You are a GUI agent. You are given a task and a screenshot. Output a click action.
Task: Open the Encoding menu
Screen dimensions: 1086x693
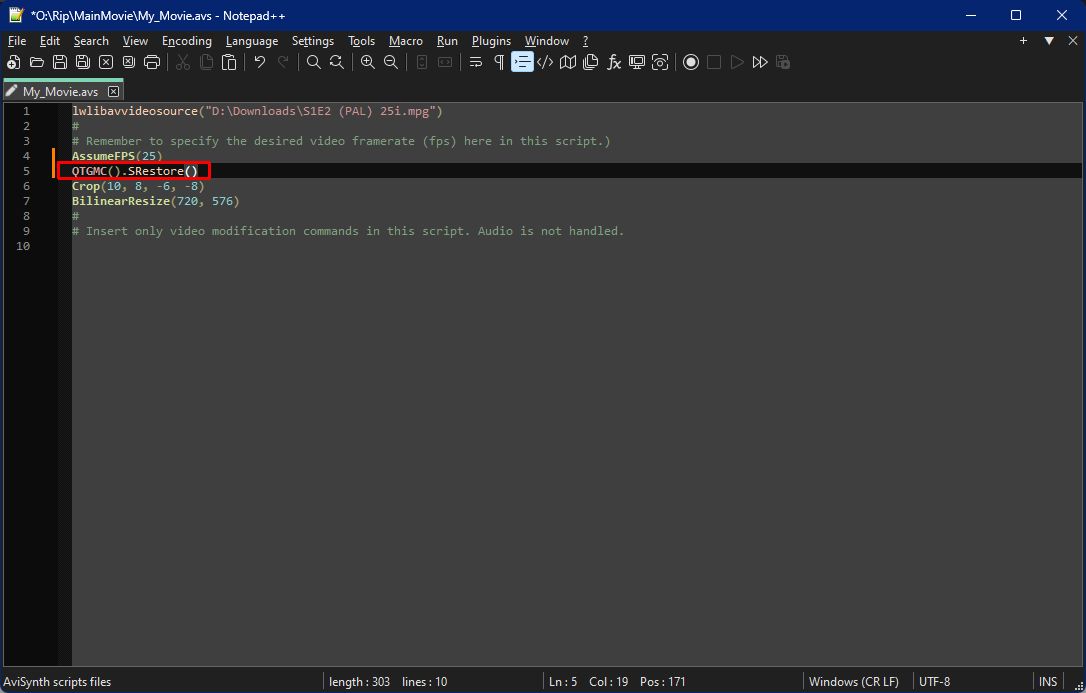[187, 41]
